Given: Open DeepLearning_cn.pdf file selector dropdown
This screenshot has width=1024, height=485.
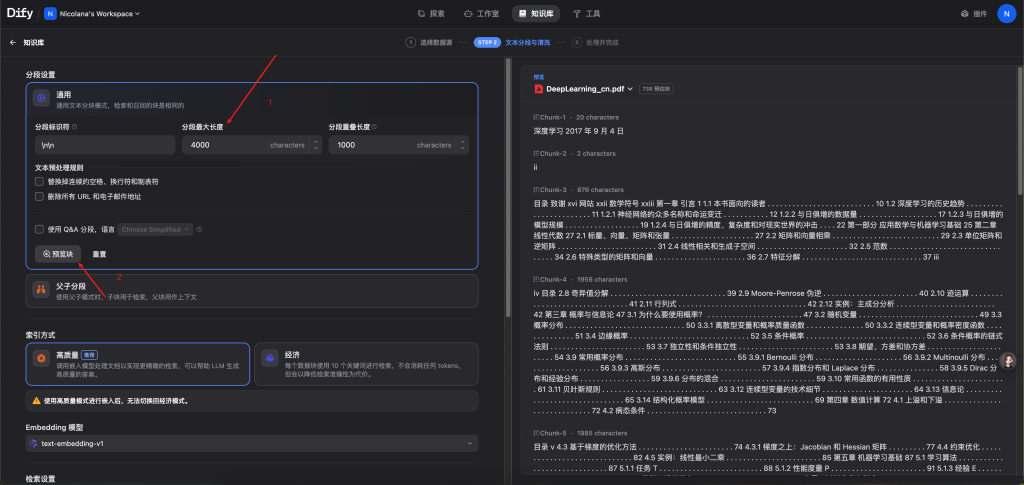Looking at the screenshot, I should coord(630,89).
